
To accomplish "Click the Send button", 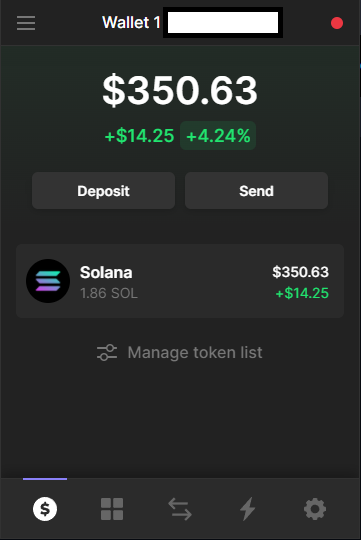I will point(256,190).
